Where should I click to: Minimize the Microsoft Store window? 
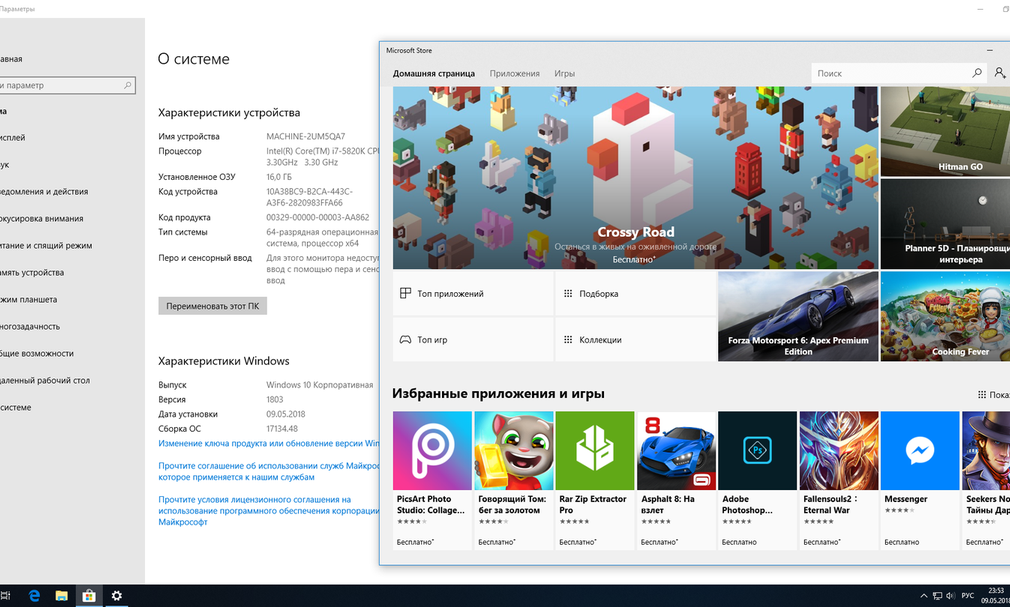tap(989, 50)
